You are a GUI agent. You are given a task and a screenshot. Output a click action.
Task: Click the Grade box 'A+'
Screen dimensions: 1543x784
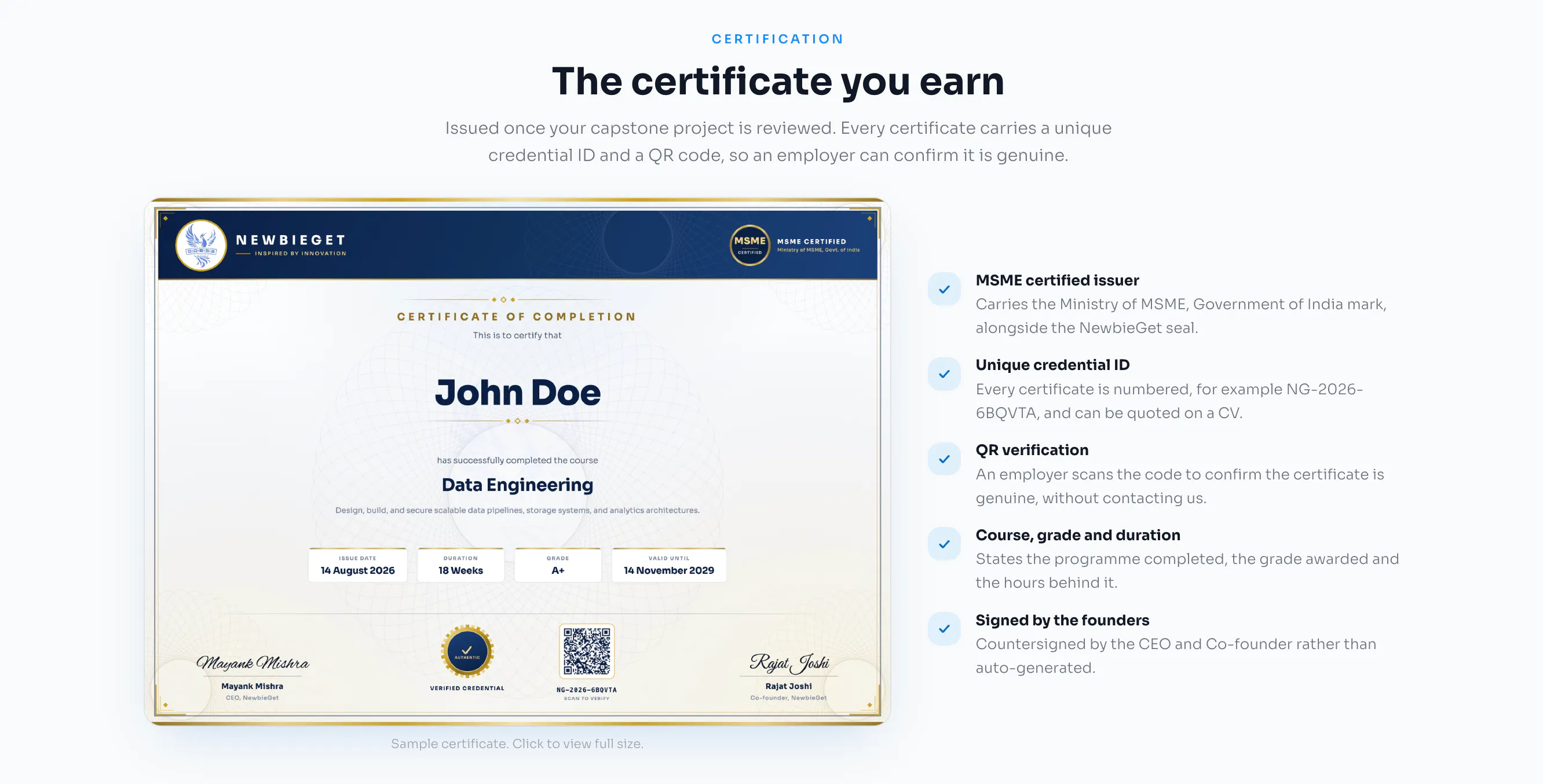(558, 565)
